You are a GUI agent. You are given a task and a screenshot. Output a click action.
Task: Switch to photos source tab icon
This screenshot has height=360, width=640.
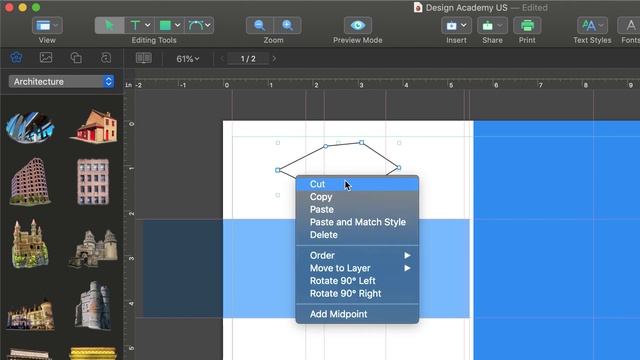click(46, 58)
